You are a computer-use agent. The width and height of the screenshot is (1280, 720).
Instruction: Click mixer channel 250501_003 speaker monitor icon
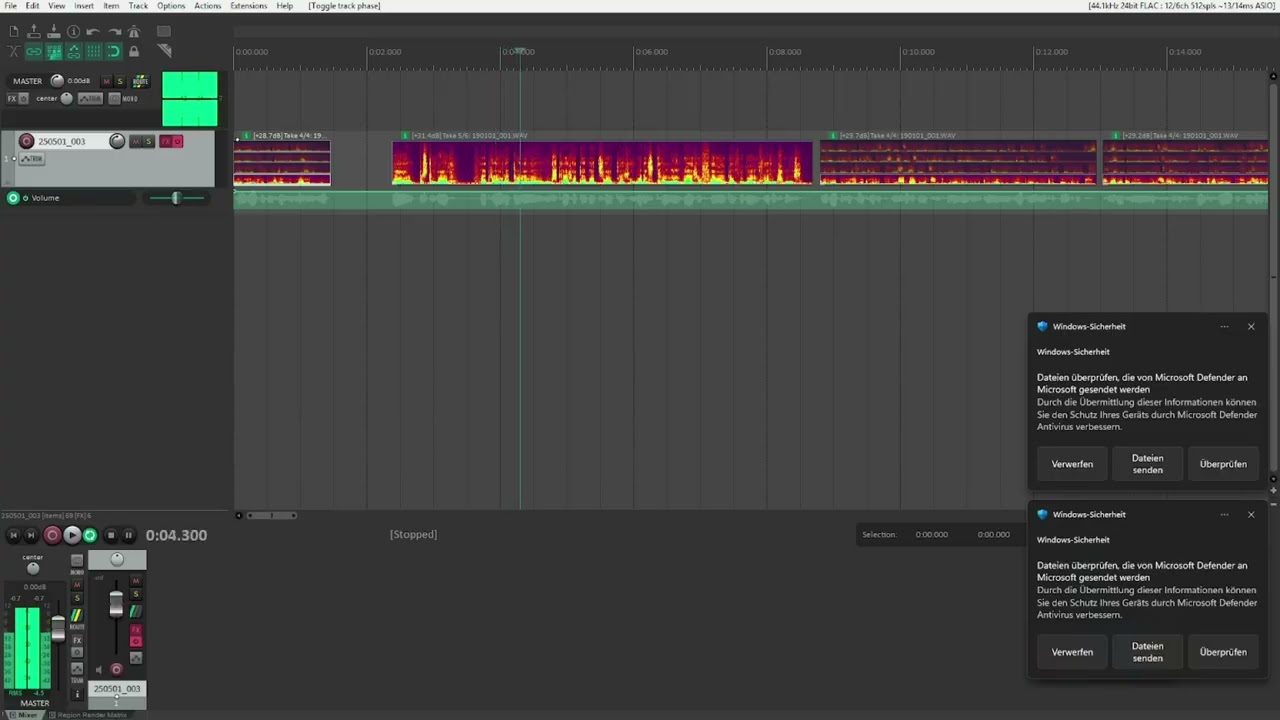[x=98, y=670]
